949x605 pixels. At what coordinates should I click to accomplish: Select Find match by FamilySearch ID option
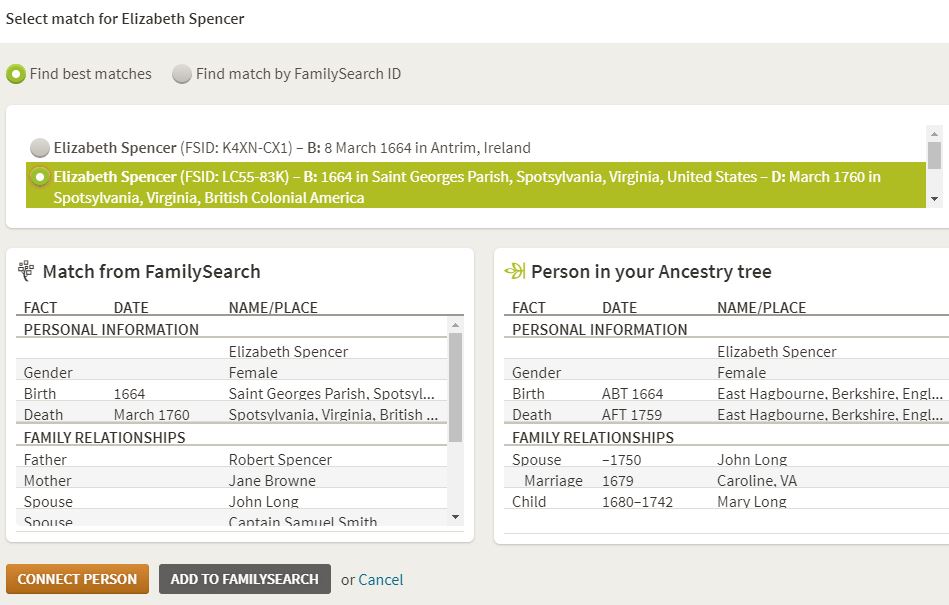[x=182, y=74]
